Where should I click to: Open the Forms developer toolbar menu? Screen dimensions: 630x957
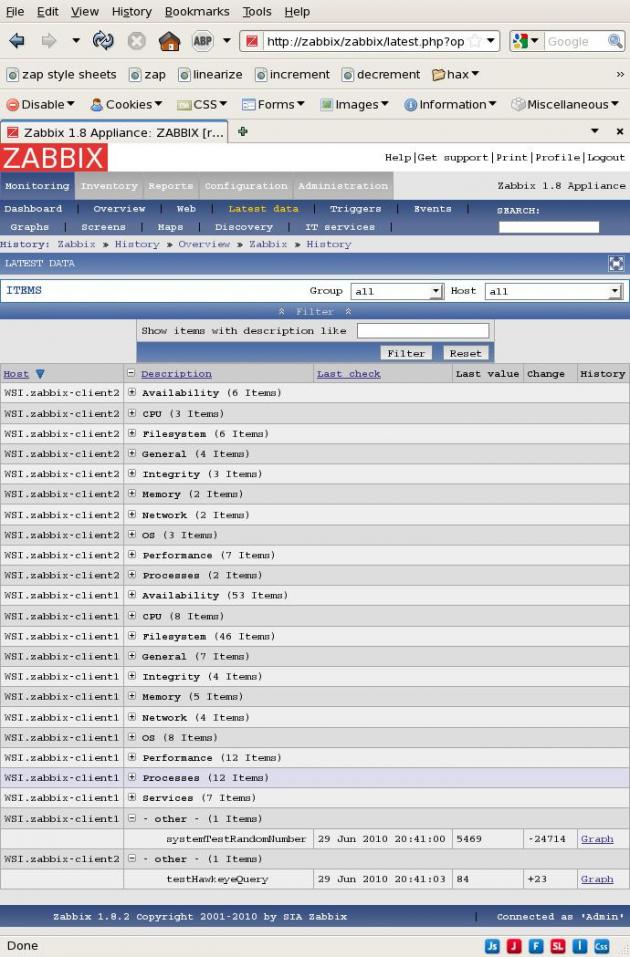point(273,104)
